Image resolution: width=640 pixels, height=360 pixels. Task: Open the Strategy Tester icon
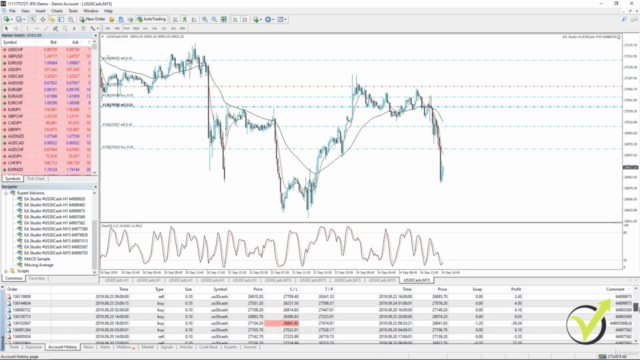click(x=71, y=19)
